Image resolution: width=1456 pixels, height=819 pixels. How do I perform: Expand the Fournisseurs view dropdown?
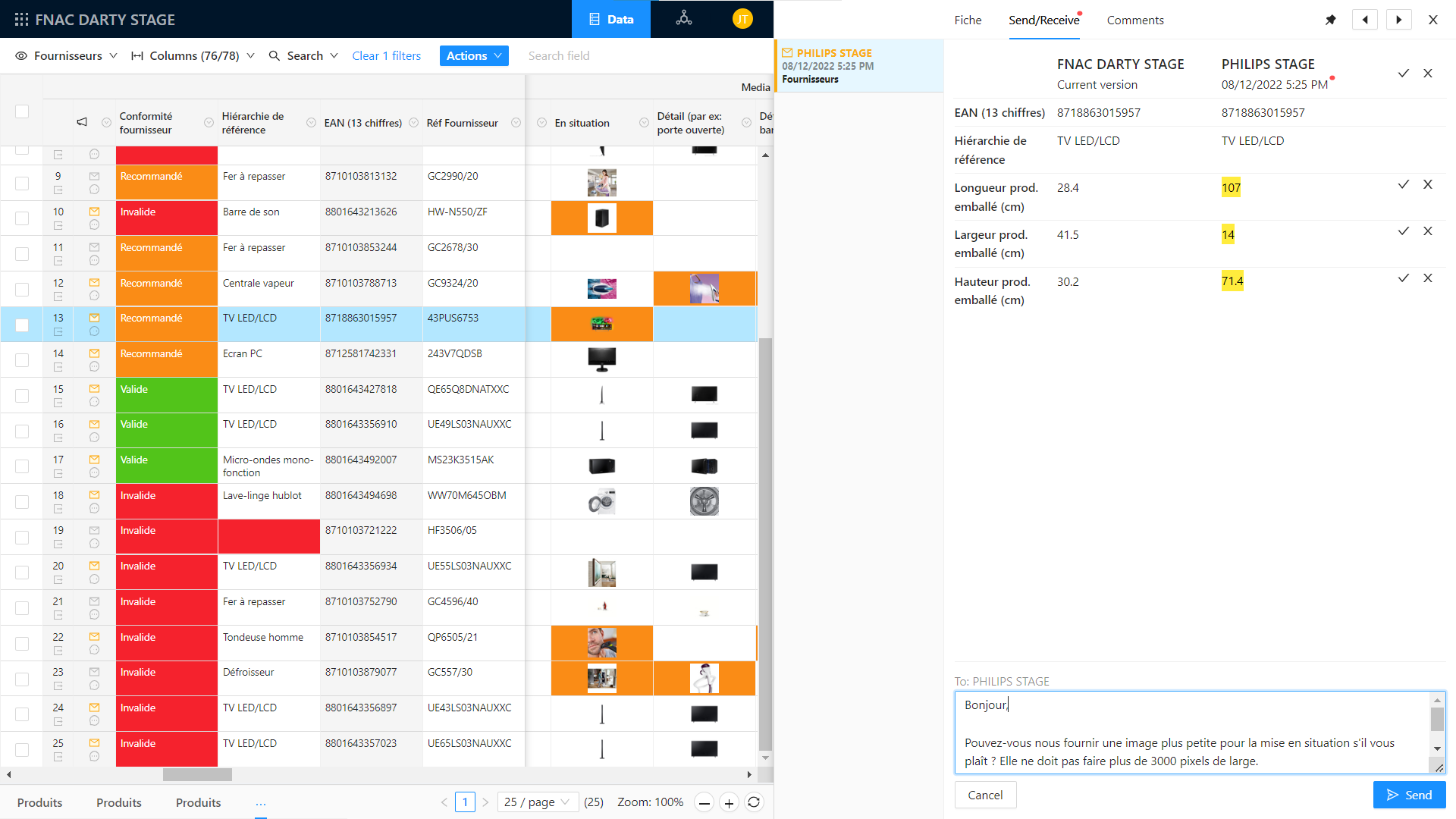tap(67, 55)
